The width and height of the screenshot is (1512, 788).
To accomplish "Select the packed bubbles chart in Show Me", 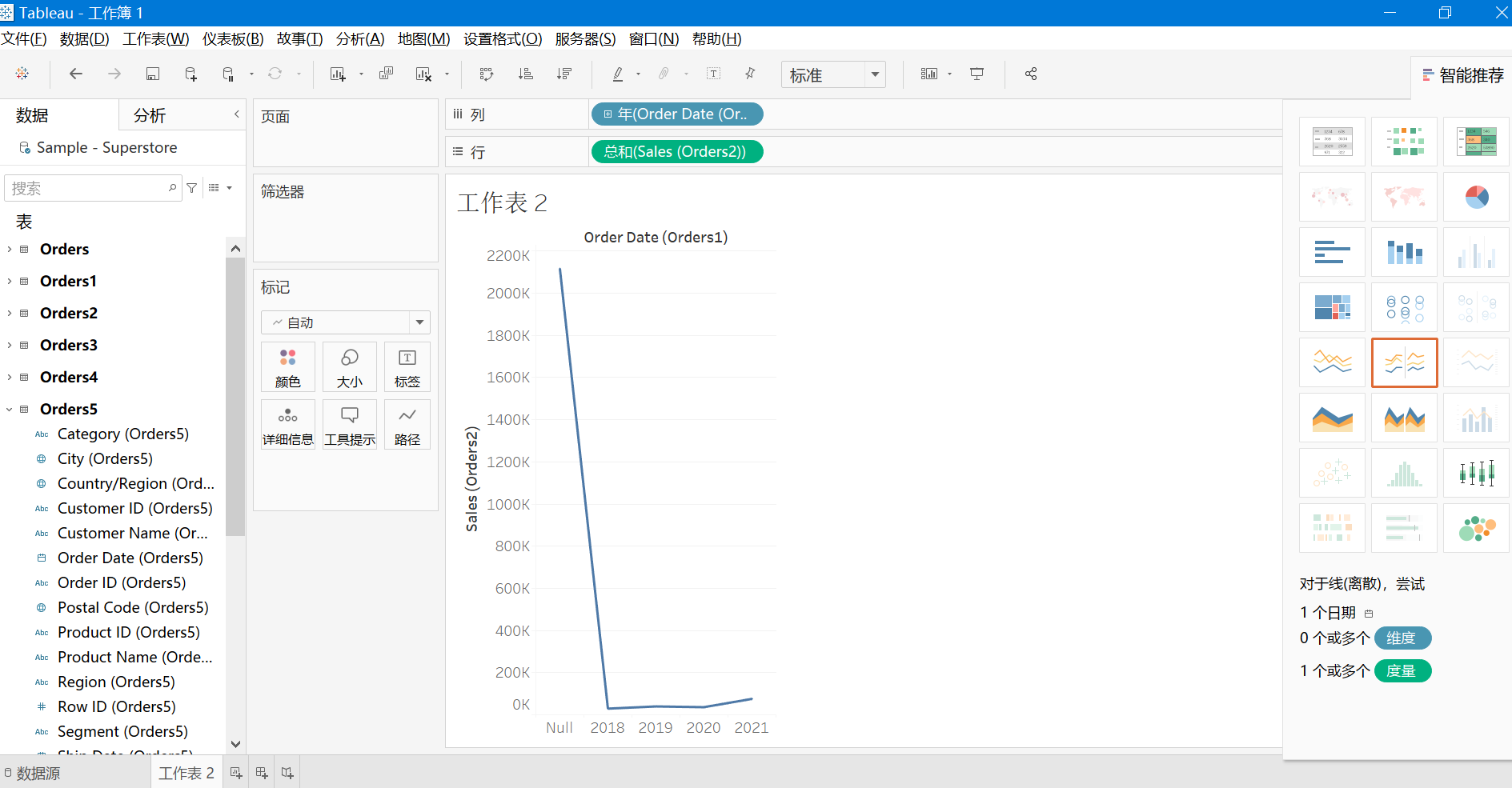I will click(x=1476, y=528).
